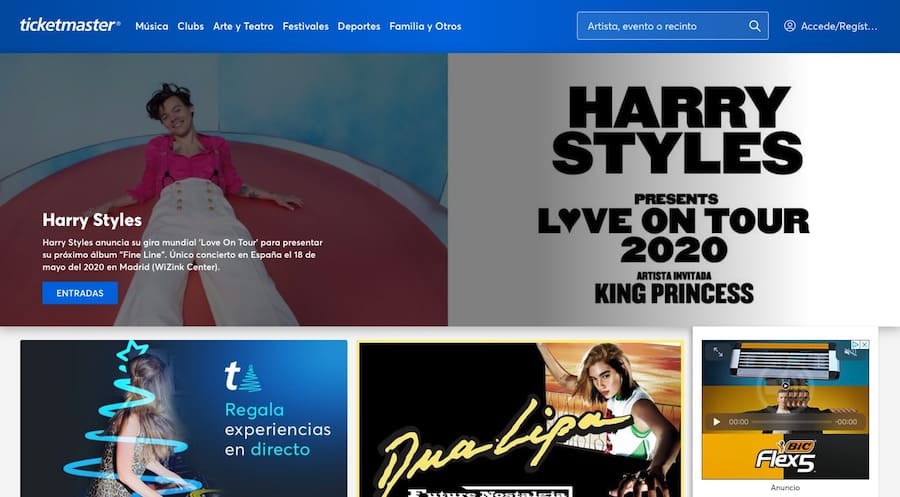
Task: Open the Arte y Teatro menu
Action: (x=243, y=26)
